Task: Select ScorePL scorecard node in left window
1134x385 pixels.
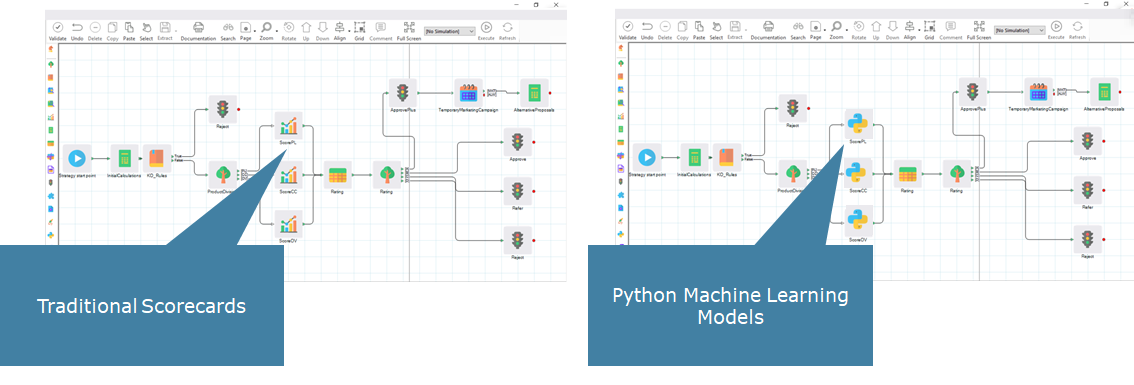Action: 288,127
